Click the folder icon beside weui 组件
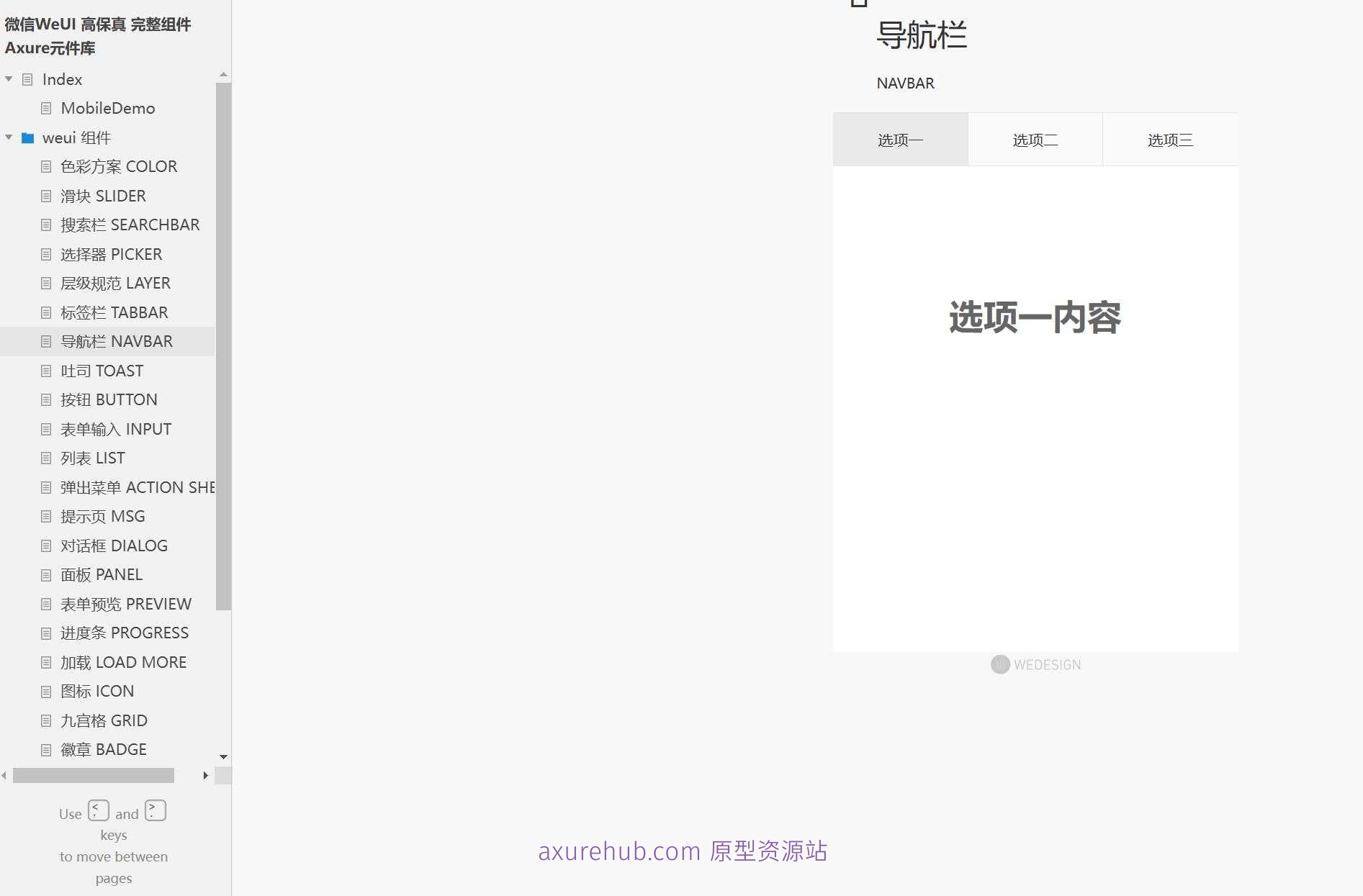The image size is (1363, 896). click(27, 137)
